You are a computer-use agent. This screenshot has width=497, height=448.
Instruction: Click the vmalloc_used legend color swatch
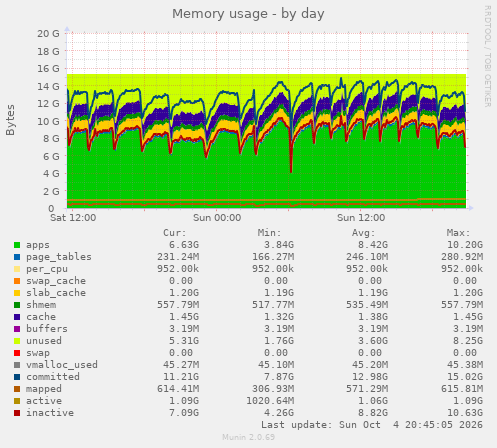click(x=17, y=365)
